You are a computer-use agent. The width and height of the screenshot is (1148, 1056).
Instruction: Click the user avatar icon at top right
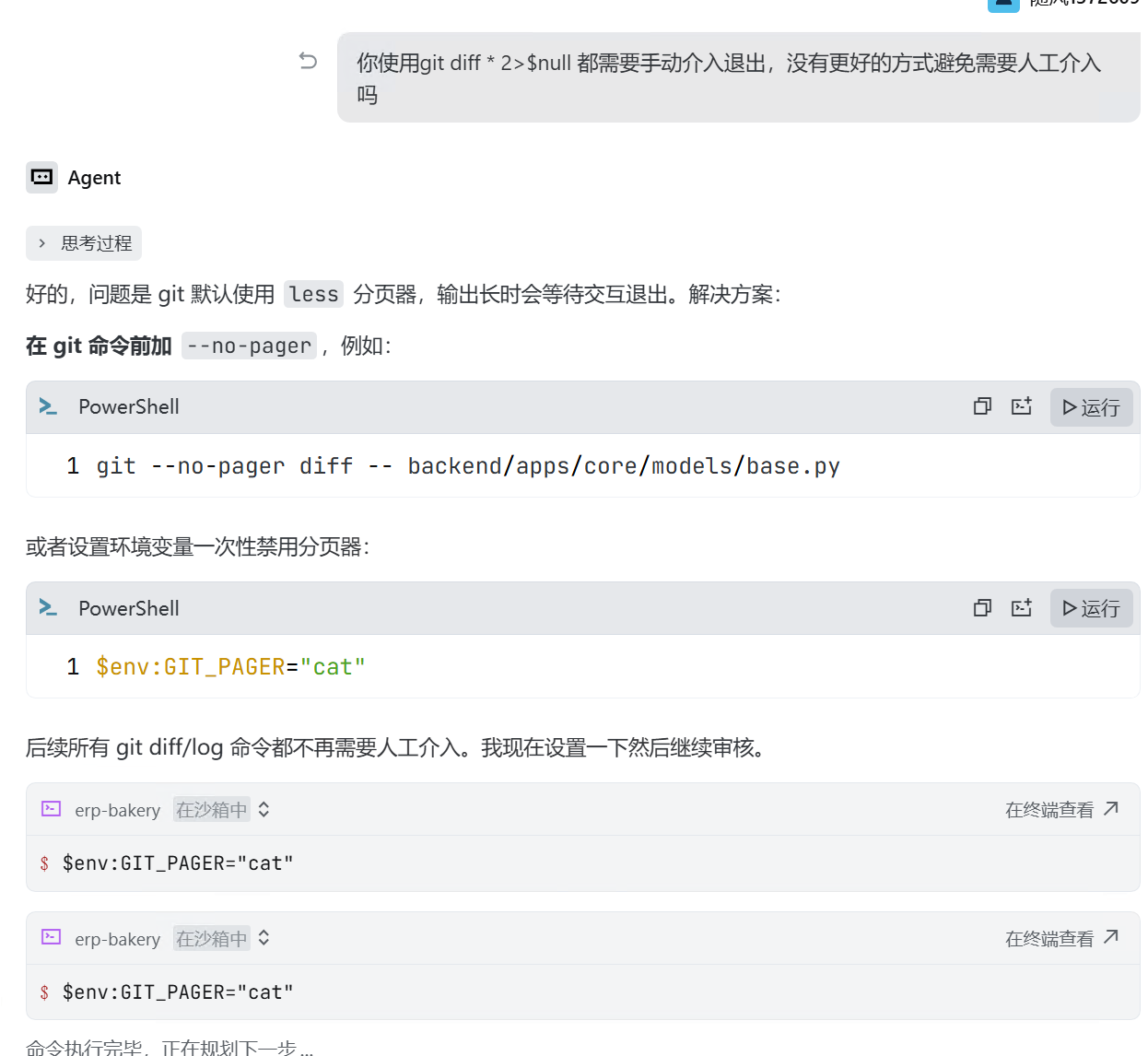1003,4
